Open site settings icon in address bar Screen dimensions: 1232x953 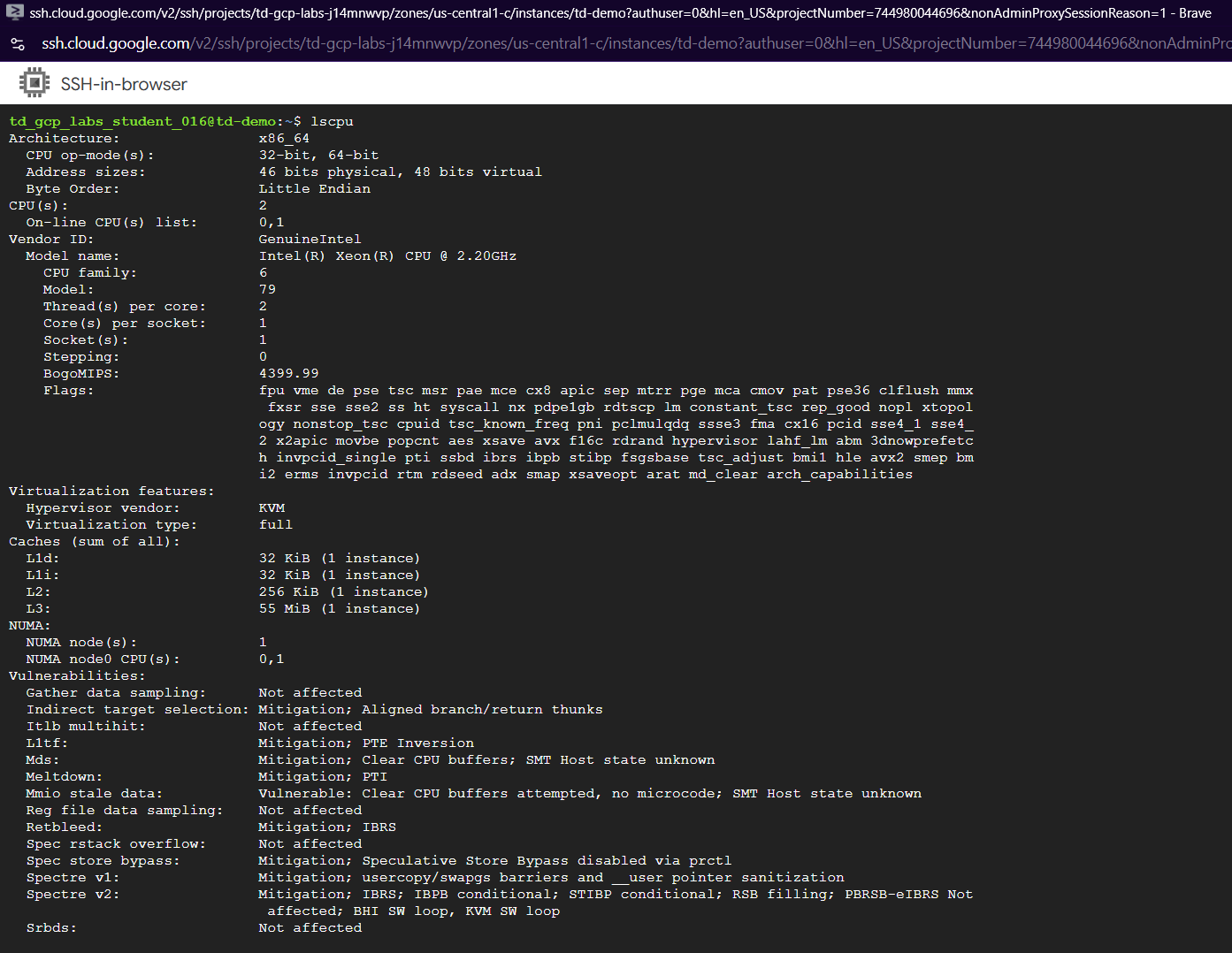17,43
